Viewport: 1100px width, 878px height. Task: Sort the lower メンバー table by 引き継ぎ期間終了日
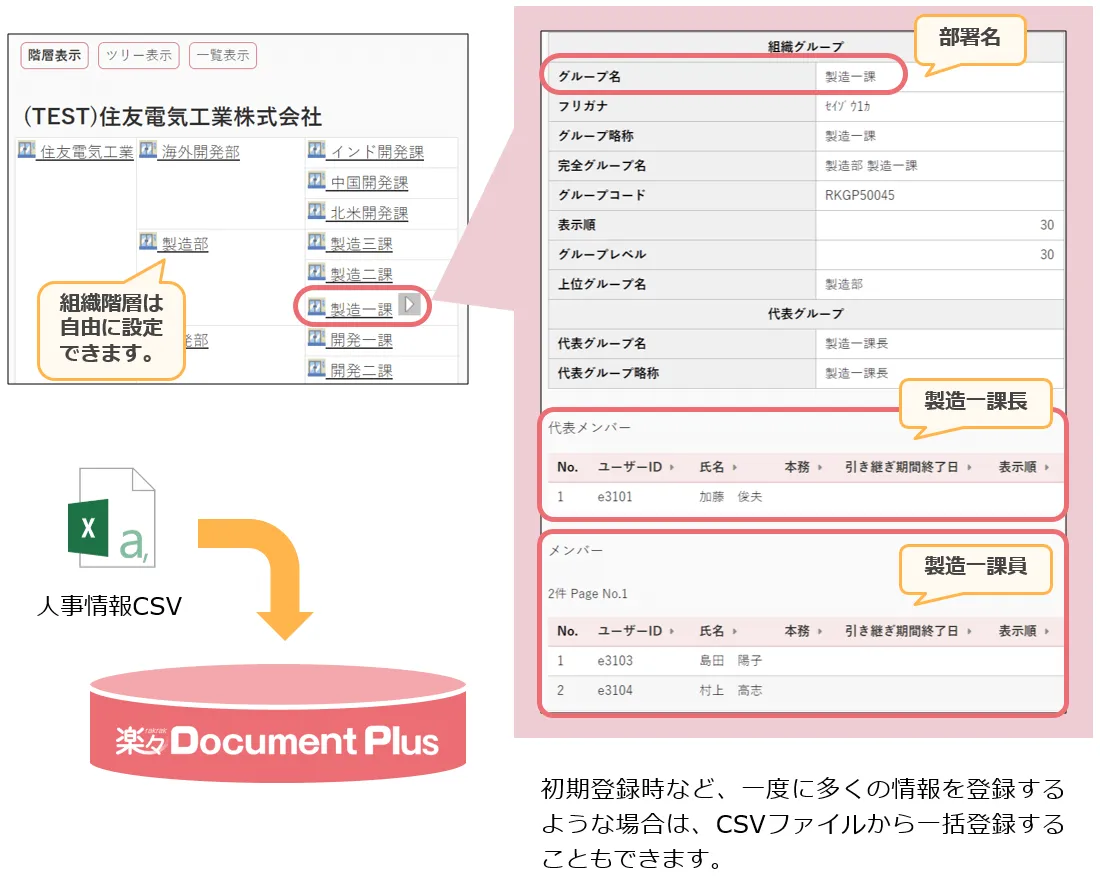908,631
